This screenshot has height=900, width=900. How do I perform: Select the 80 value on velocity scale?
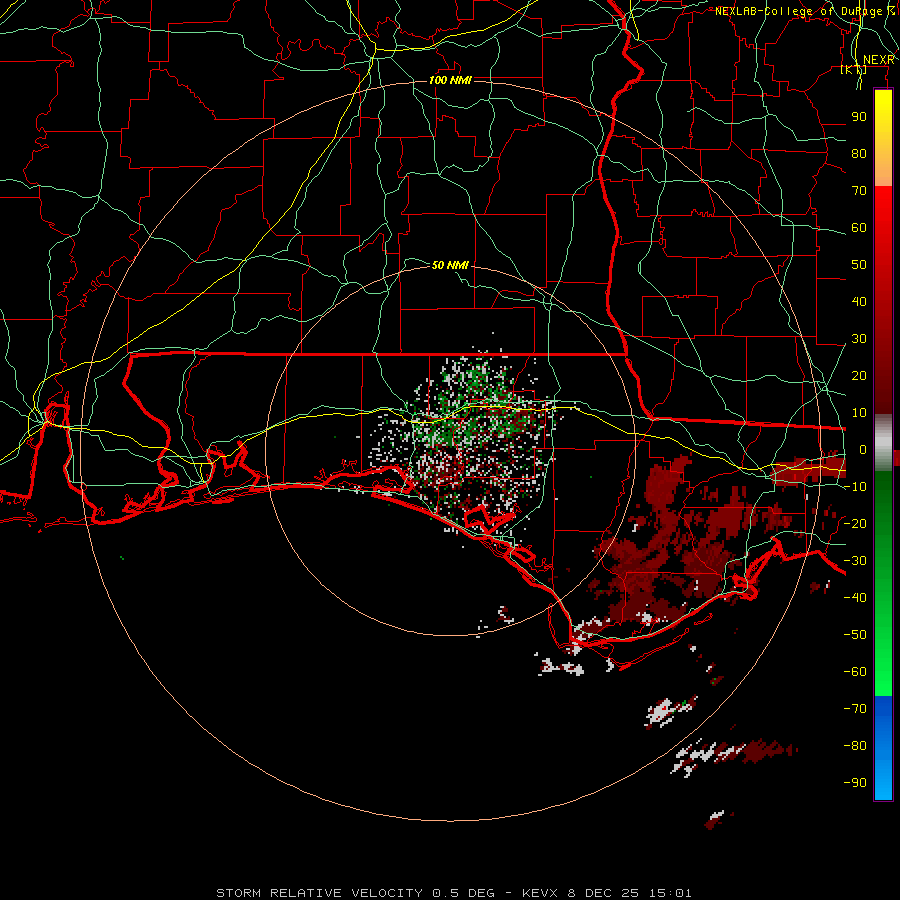(x=859, y=153)
